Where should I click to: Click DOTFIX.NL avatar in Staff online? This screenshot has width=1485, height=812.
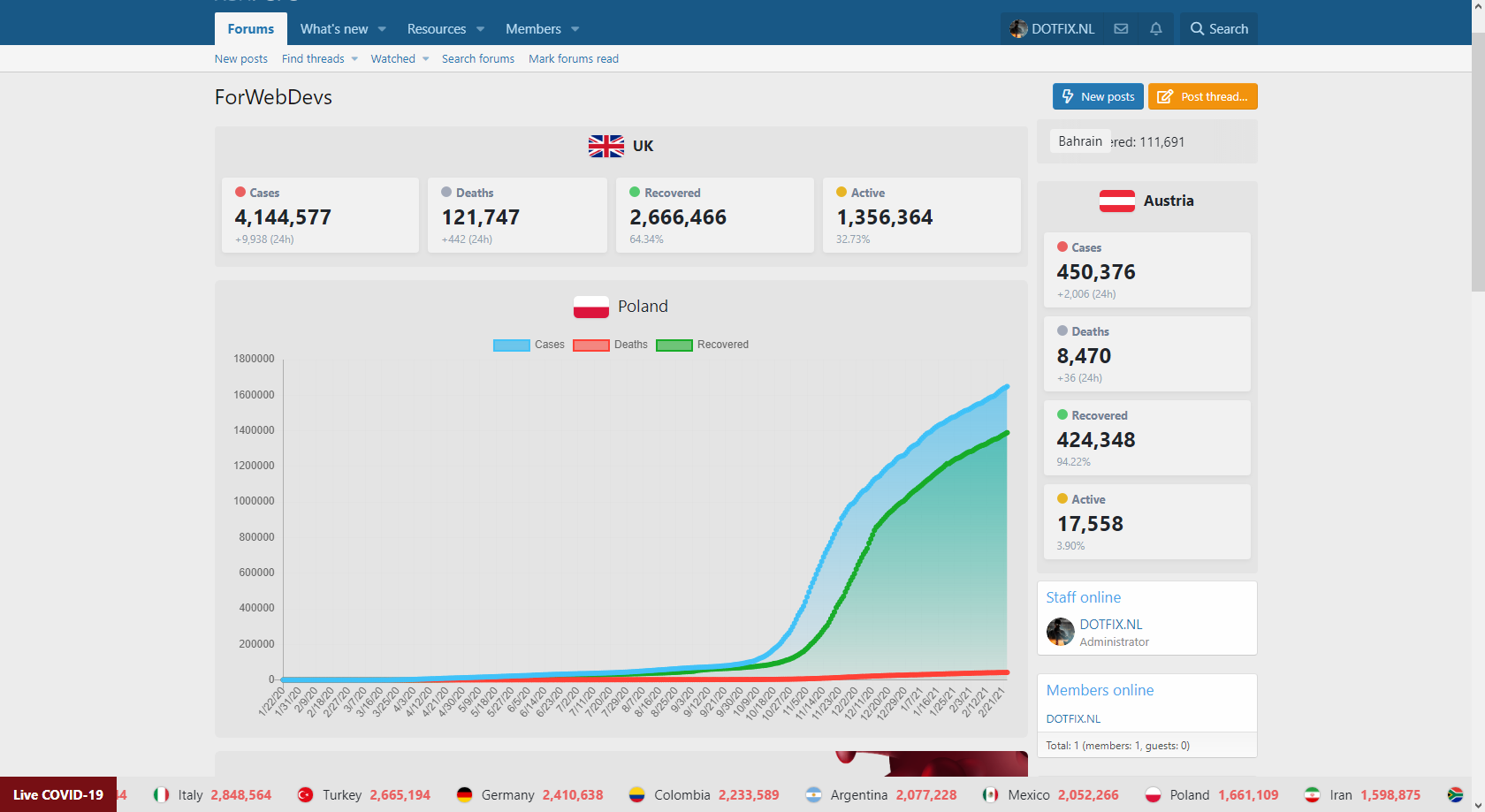click(x=1060, y=632)
